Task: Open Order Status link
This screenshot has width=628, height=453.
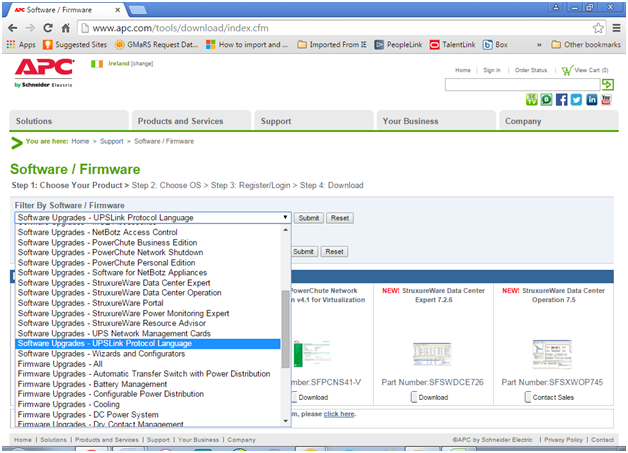Action: (x=531, y=70)
